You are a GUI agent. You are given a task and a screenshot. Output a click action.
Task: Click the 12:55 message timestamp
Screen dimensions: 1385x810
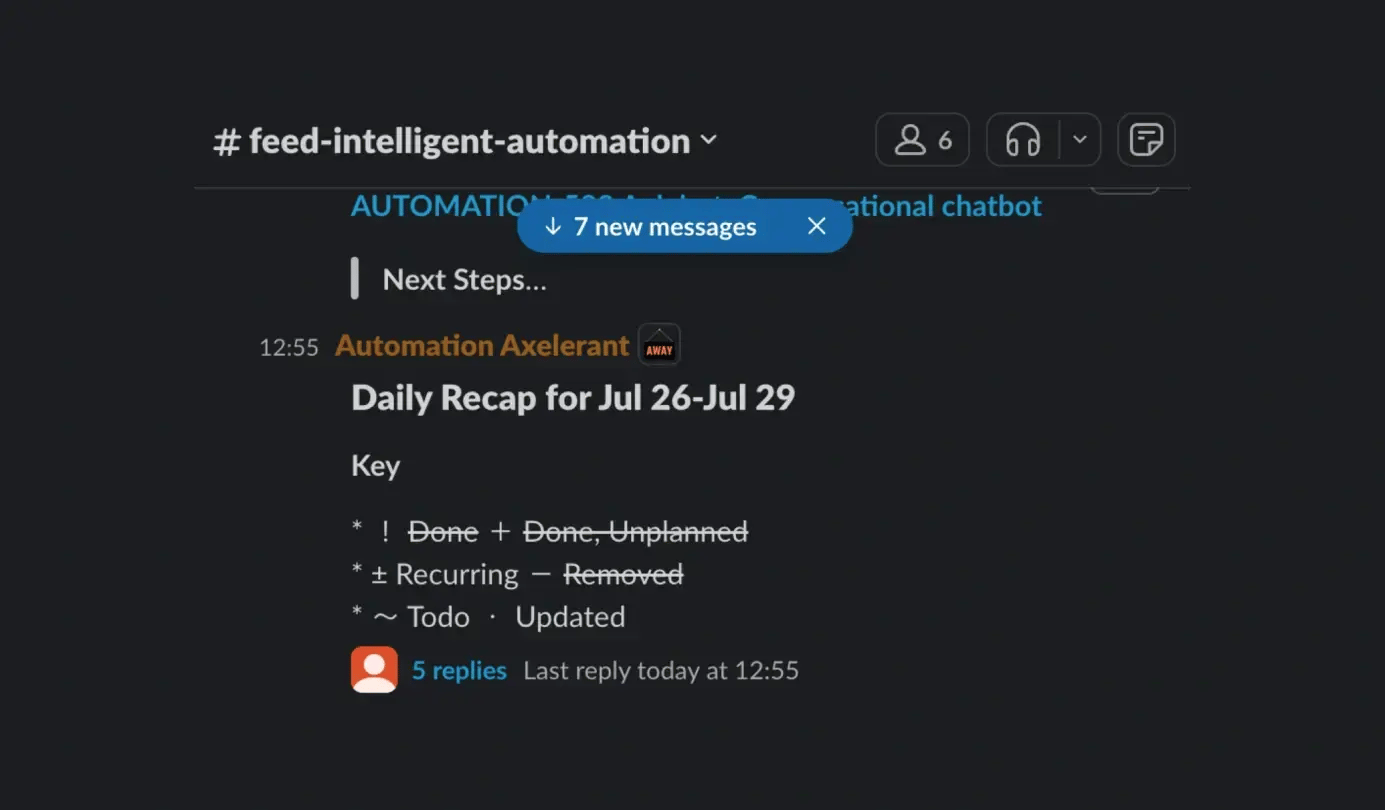pyautogui.click(x=289, y=346)
